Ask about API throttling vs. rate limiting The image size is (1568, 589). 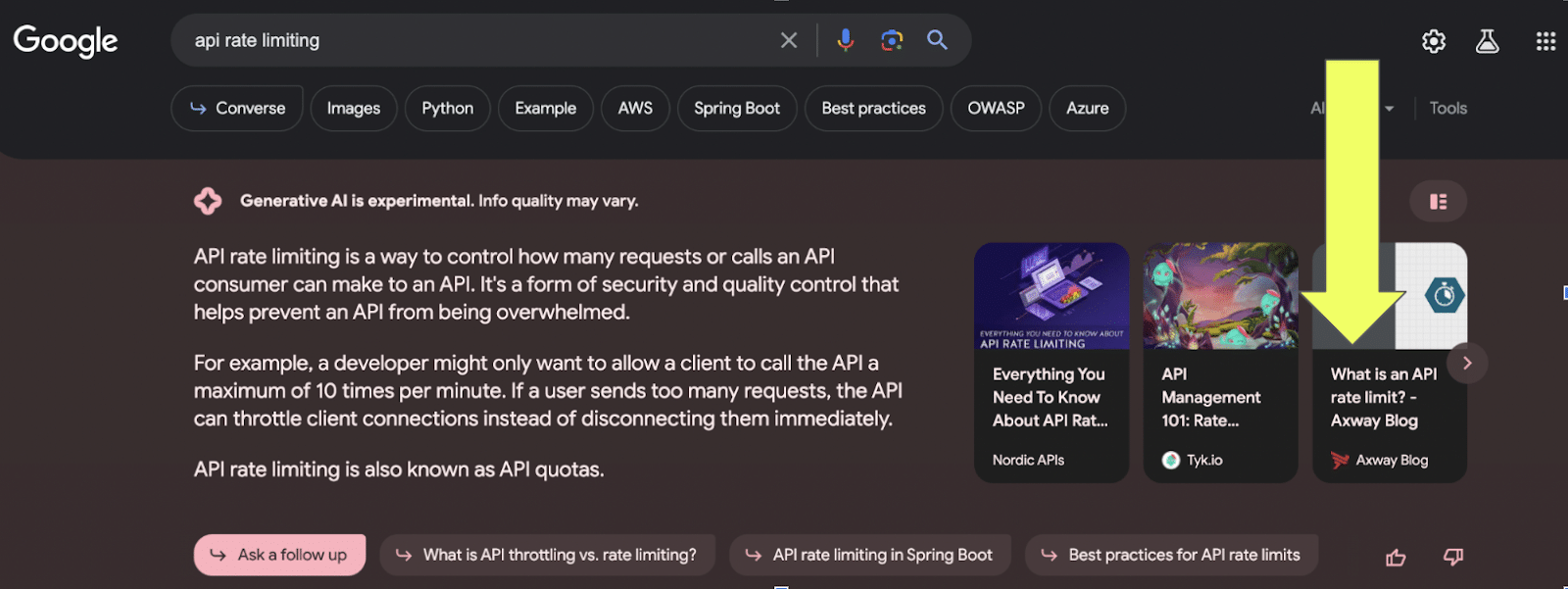(x=547, y=555)
